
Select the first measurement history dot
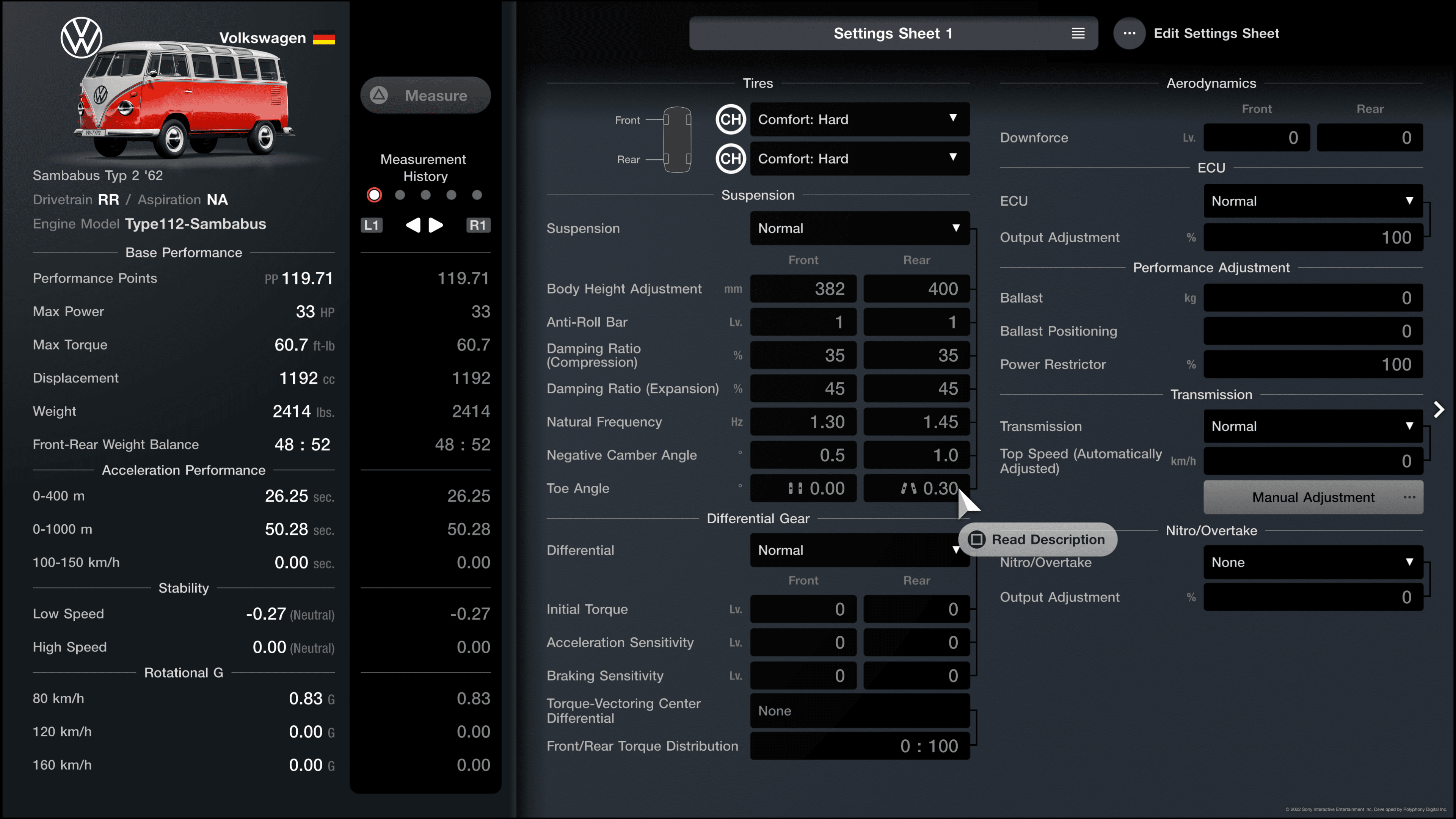[x=374, y=195]
